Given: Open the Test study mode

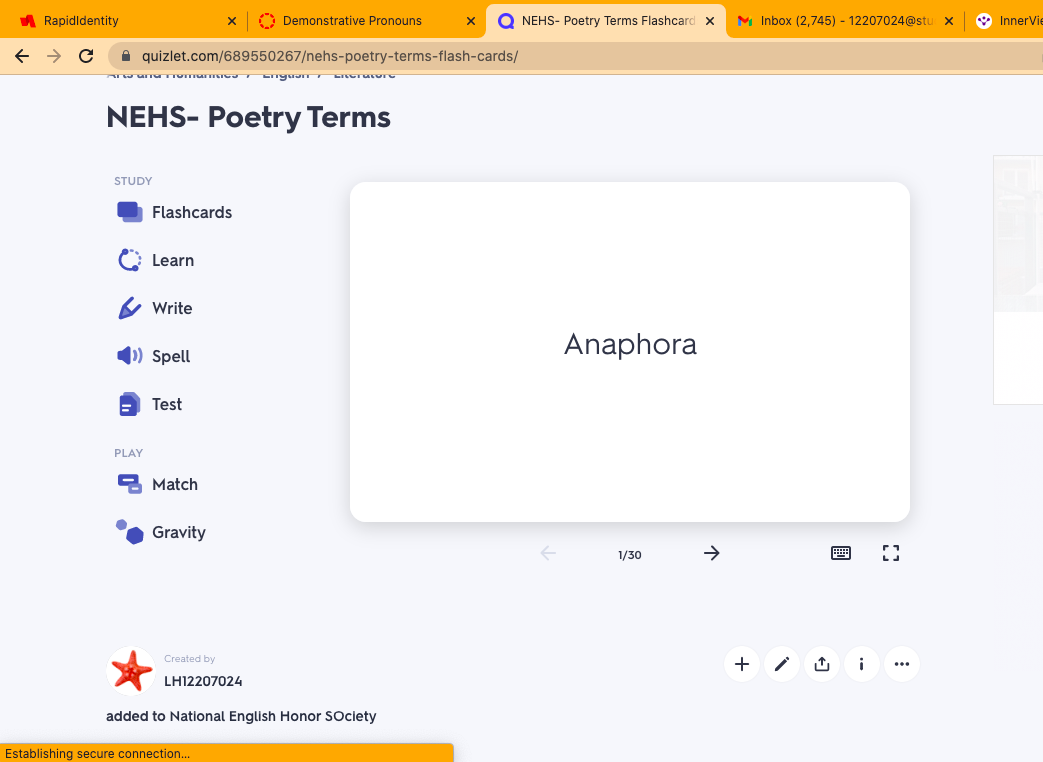Looking at the screenshot, I should tap(151, 404).
